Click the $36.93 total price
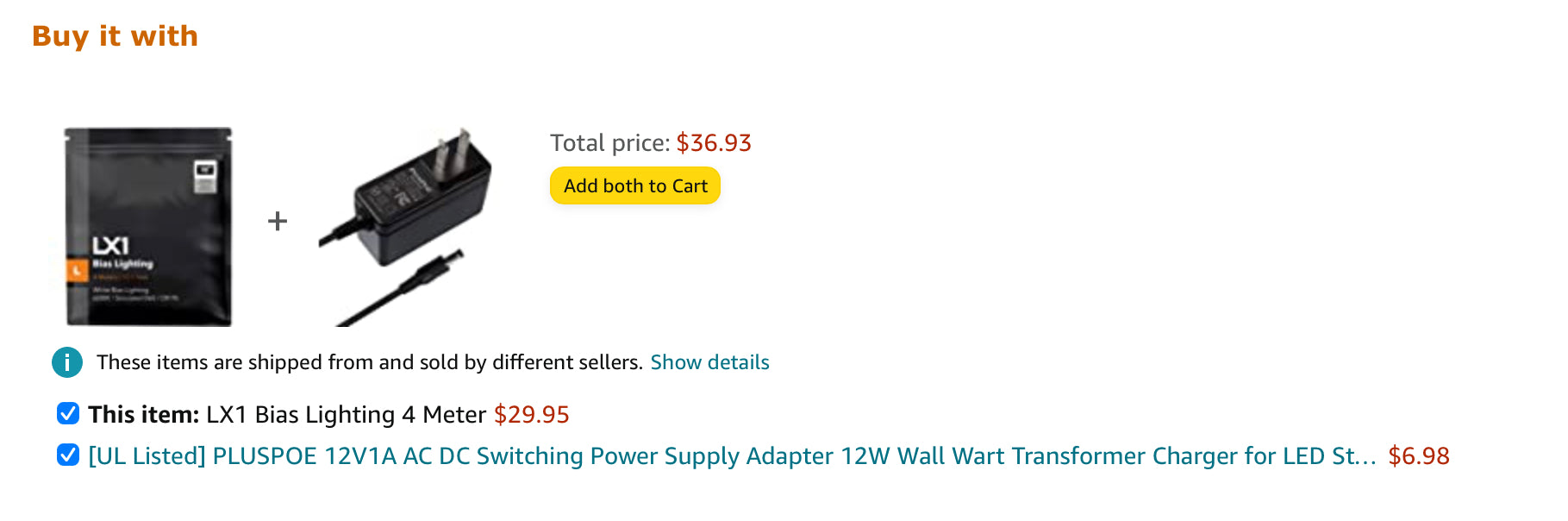This screenshot has height=521, width=1568. [x=714, y=142]
